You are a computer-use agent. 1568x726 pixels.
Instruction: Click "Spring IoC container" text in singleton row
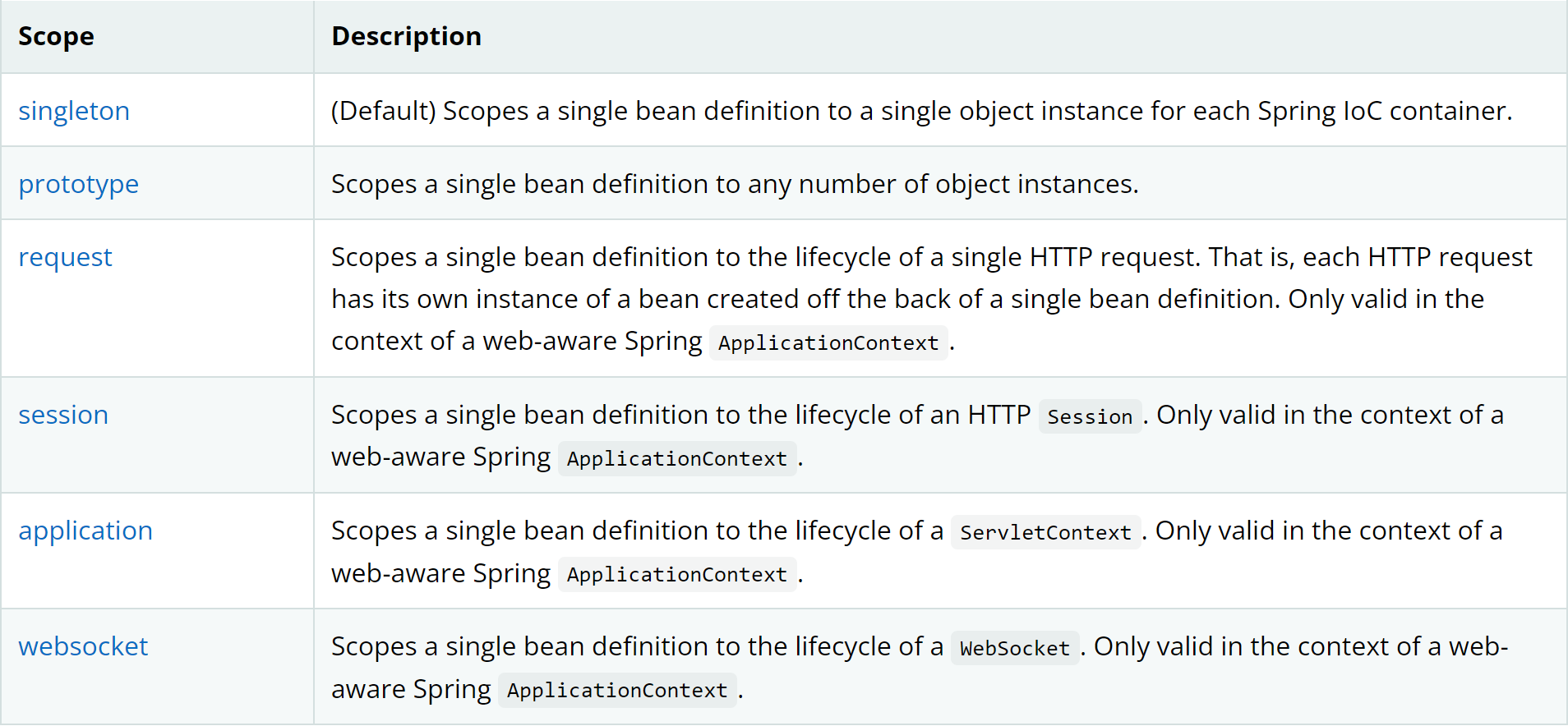coord(1383,111)
